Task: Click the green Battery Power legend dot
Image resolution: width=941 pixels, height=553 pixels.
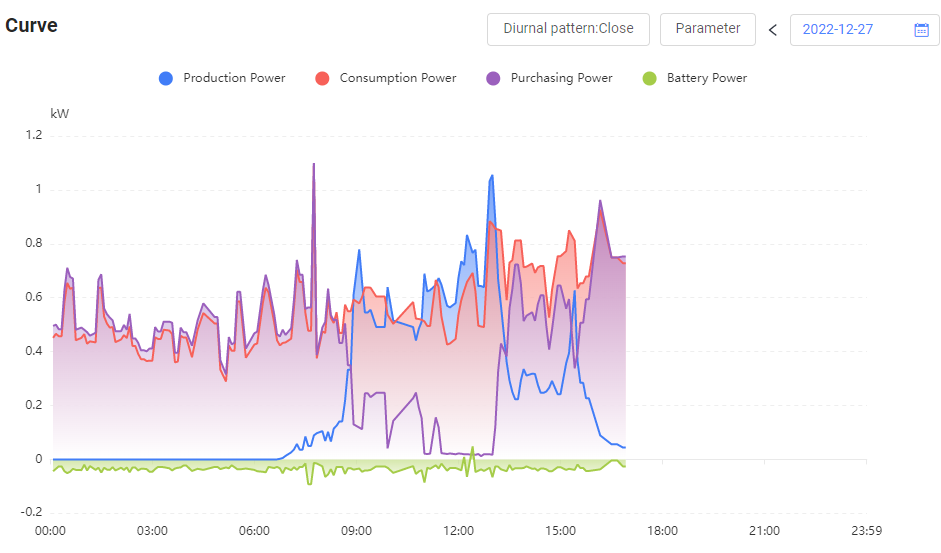Action: point(650,78)
